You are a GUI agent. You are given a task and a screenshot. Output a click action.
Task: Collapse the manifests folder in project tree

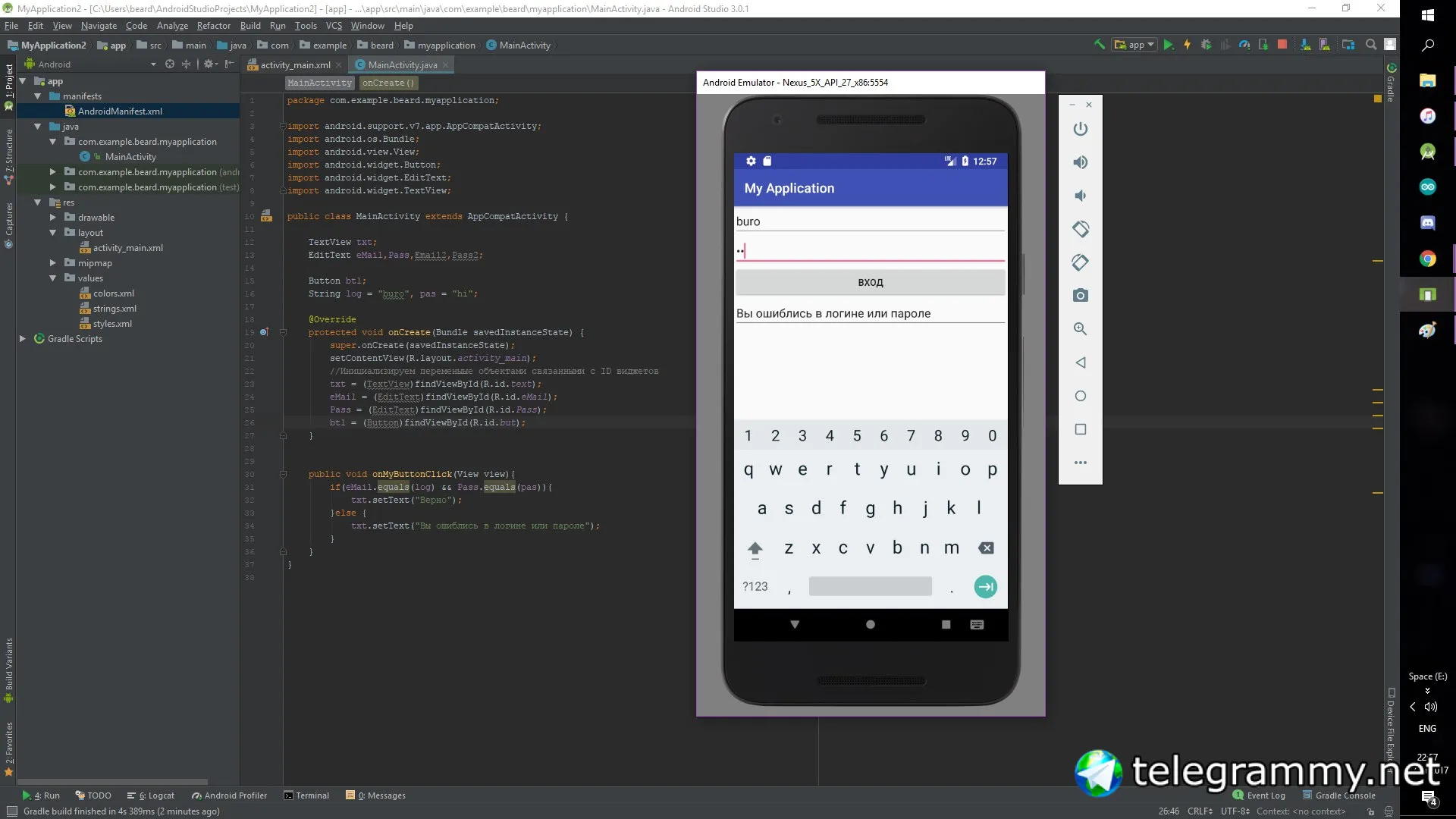coord(38,96)
